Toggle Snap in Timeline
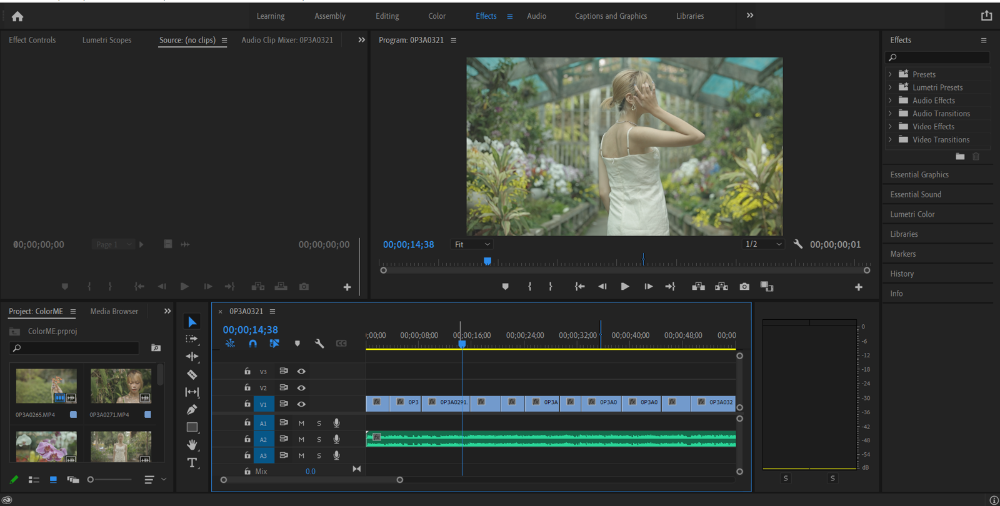This screenshot has width=1000, height=506. pos(253,343)
